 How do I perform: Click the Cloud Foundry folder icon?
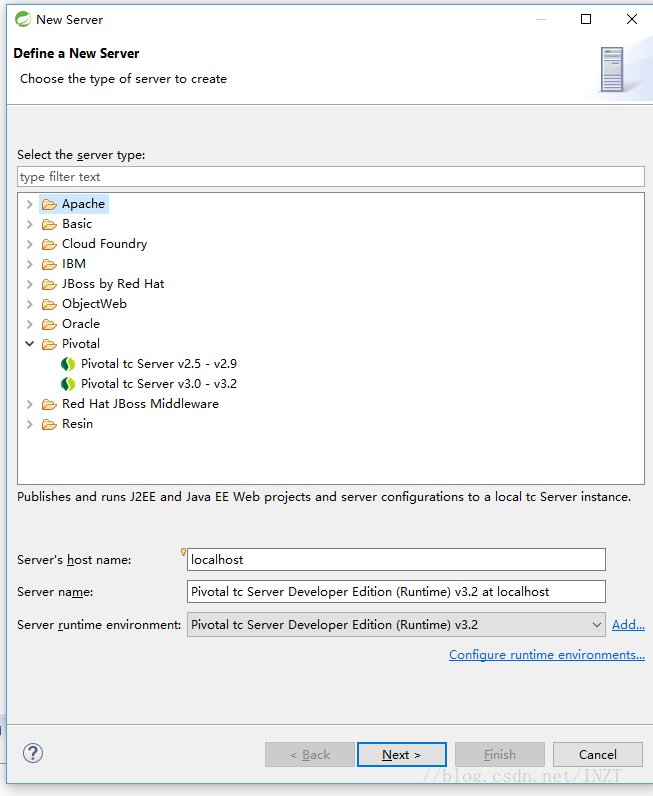point(49,244)
